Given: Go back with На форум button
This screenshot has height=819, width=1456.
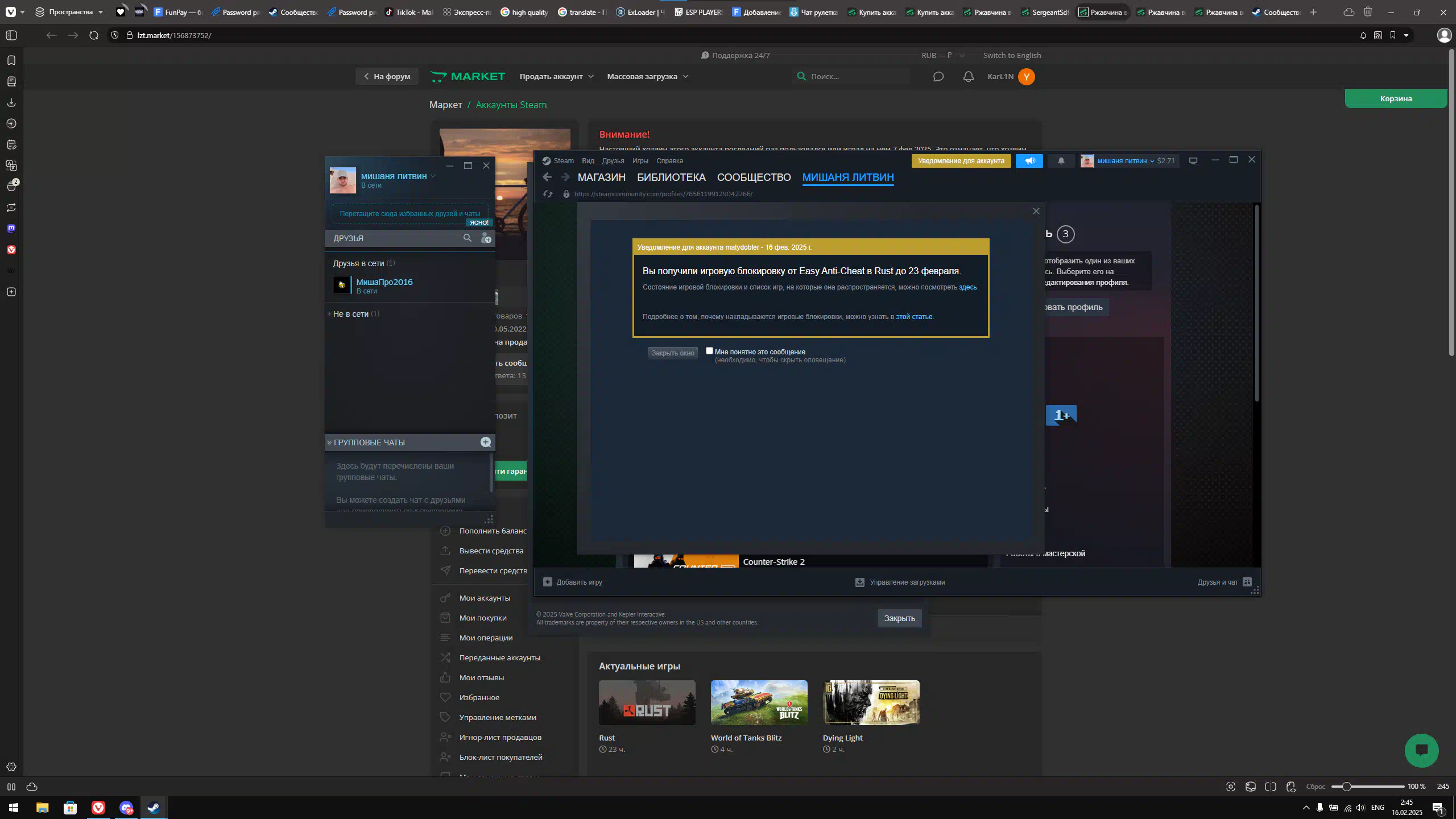Looking at the screenshot, I should 387,76.
